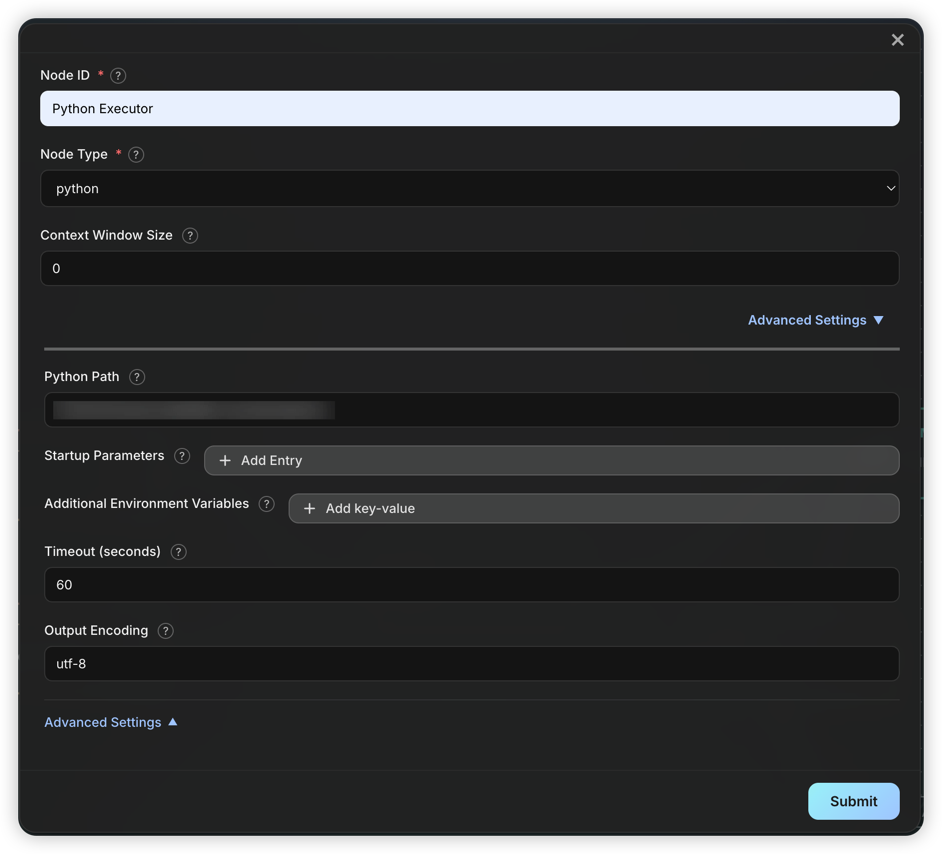942x854 pixels.
Task: Click the Node ID text field
Action: (469, 109)
